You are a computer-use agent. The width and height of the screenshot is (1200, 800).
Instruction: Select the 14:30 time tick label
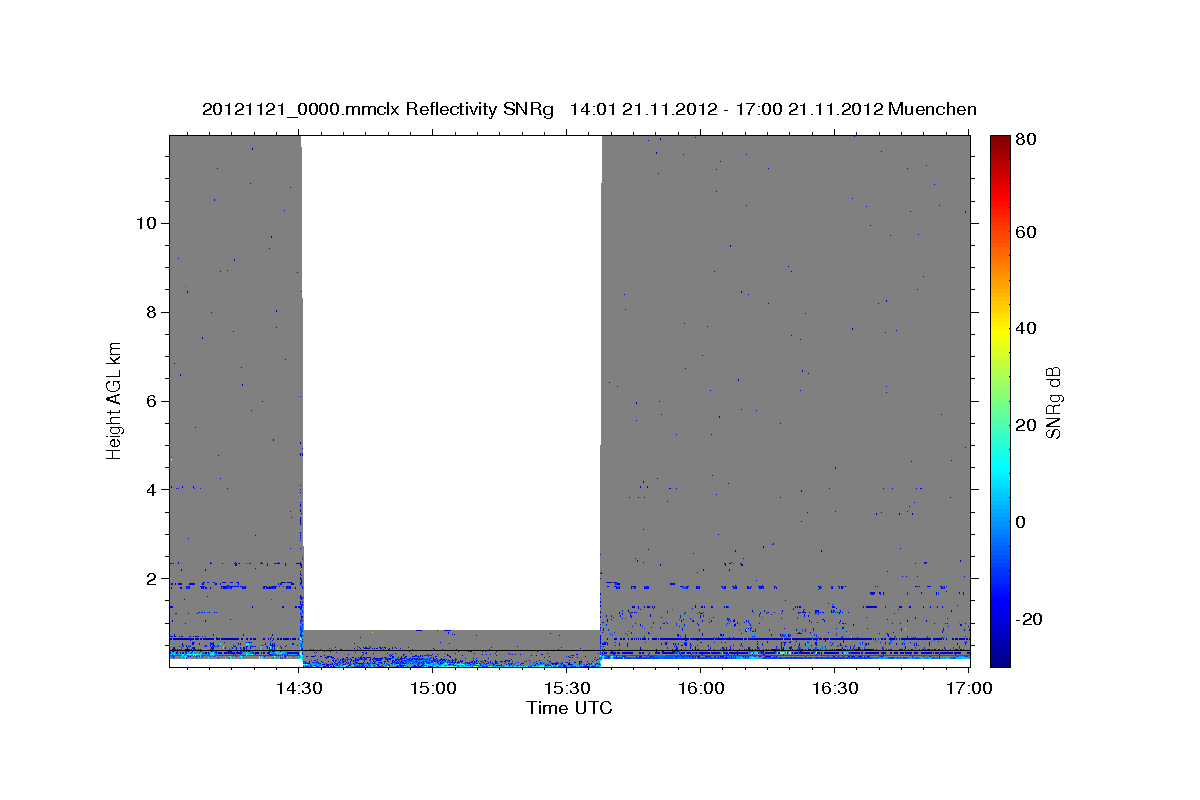[299, 688]
